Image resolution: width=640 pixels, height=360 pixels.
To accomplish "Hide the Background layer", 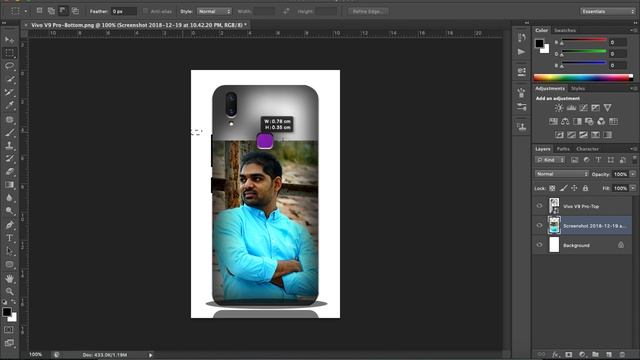I will coord(539,245).
